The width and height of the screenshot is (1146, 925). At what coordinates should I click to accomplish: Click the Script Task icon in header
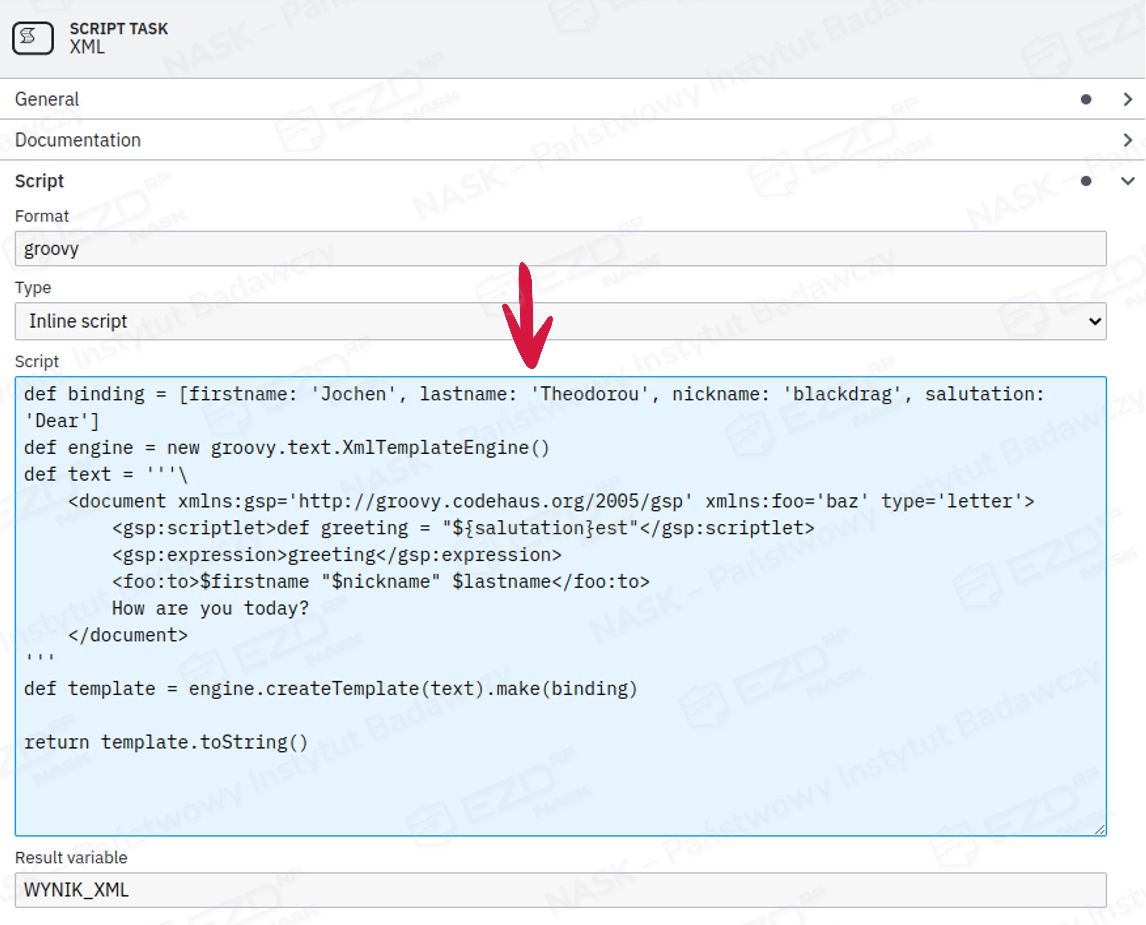point(33,38)
